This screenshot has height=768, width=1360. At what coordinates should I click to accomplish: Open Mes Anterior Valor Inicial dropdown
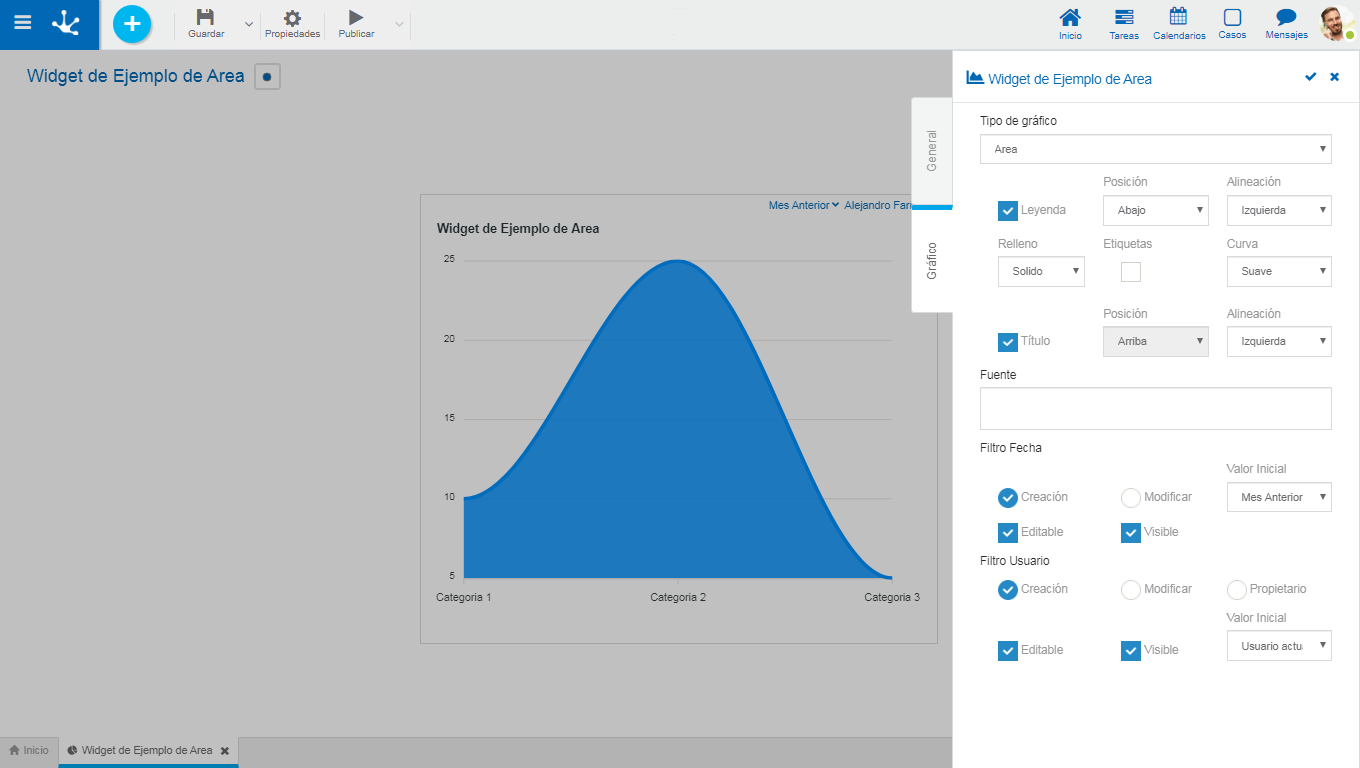click(x=1279, y=497)
